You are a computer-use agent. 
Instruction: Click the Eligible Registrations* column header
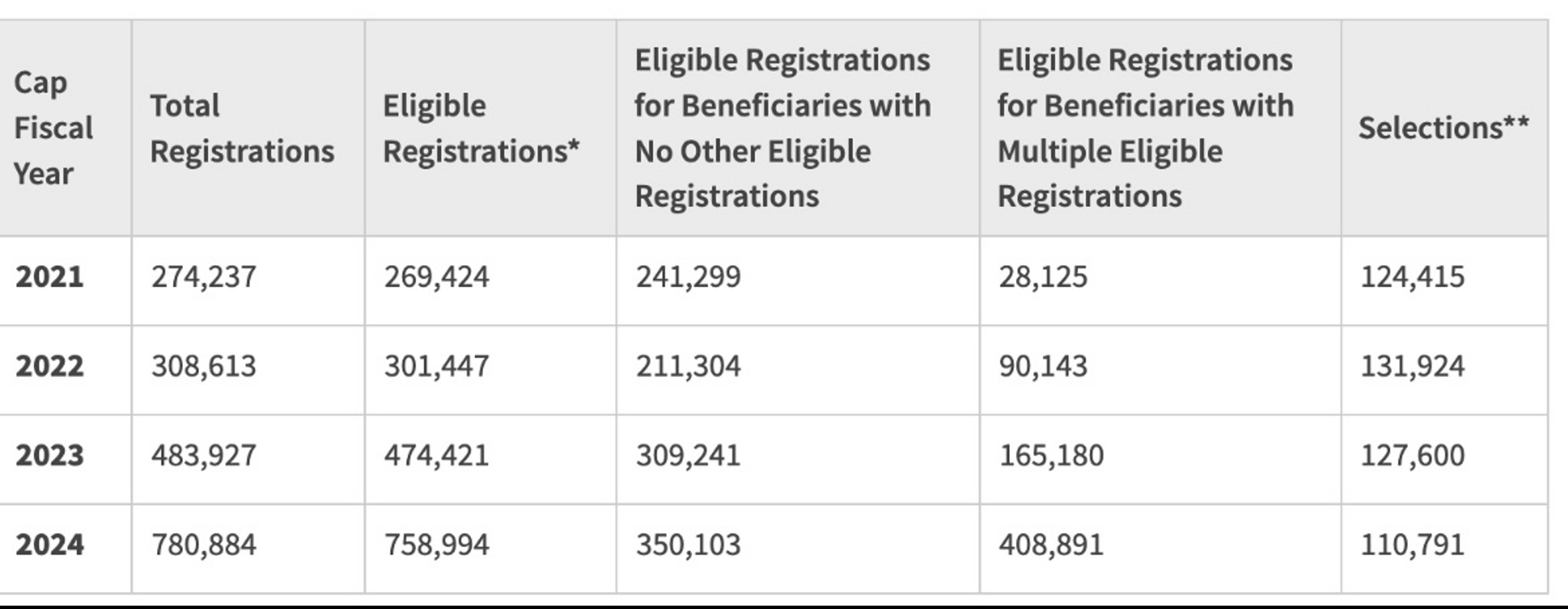coord(481,128)
